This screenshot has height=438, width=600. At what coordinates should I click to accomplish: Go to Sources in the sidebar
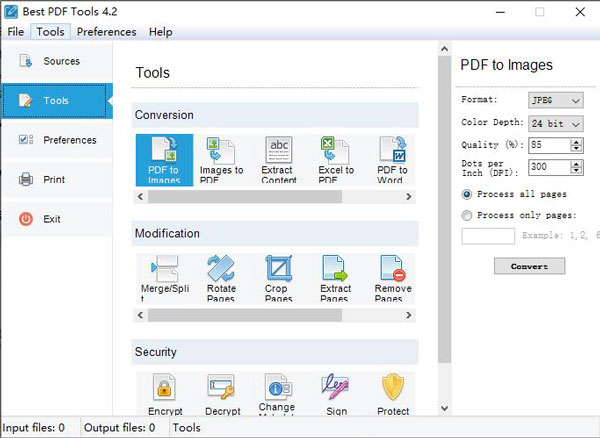(57, 61)
